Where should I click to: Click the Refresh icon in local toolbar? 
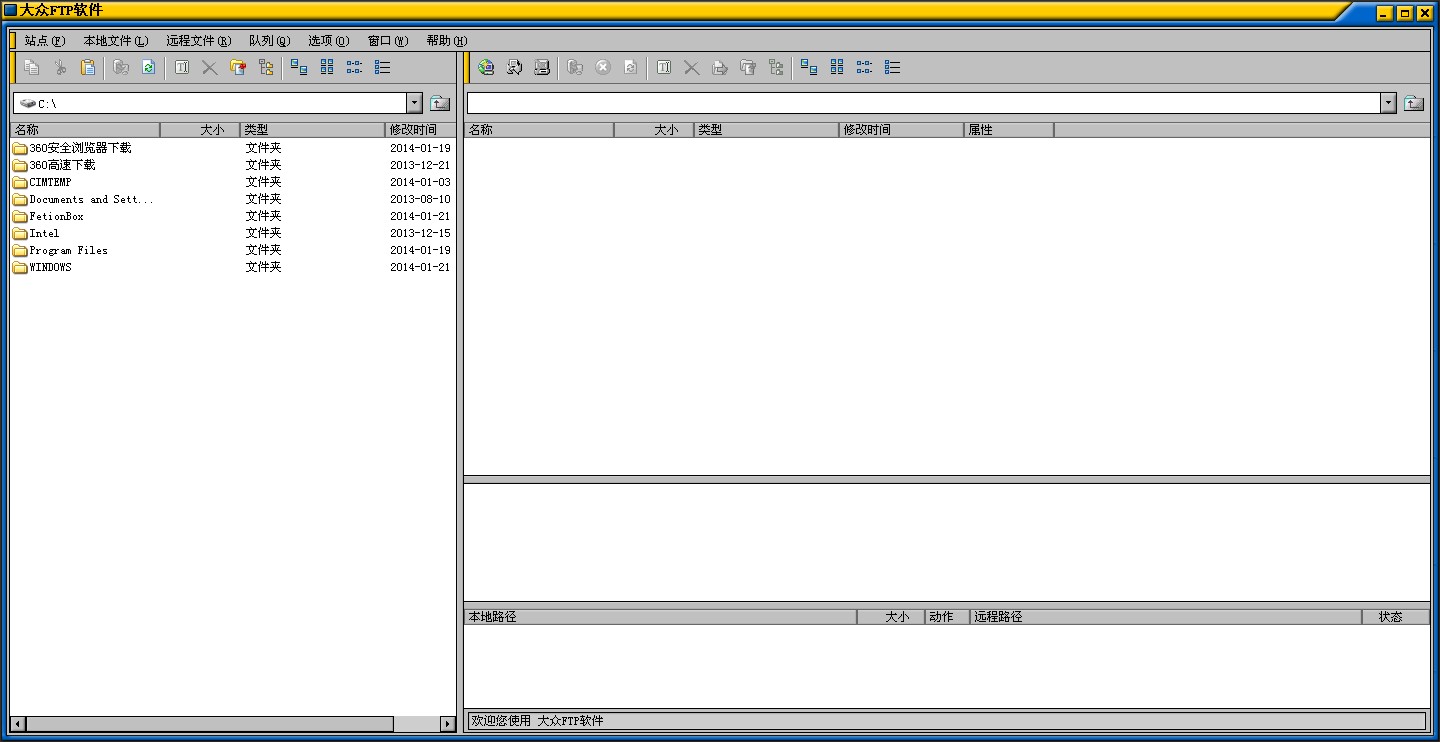(148, 67)
